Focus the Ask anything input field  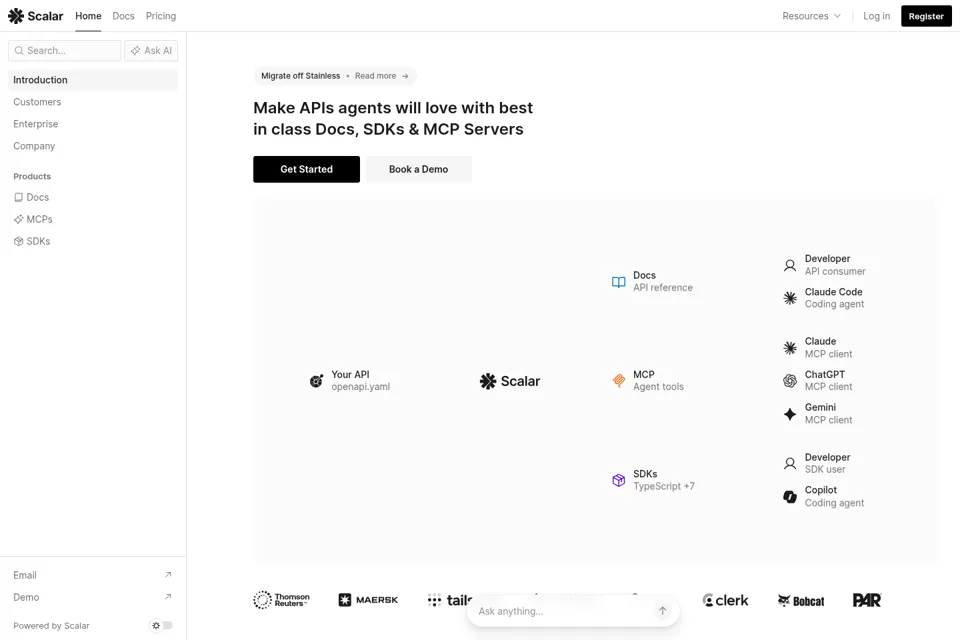[x=562, y=611]
